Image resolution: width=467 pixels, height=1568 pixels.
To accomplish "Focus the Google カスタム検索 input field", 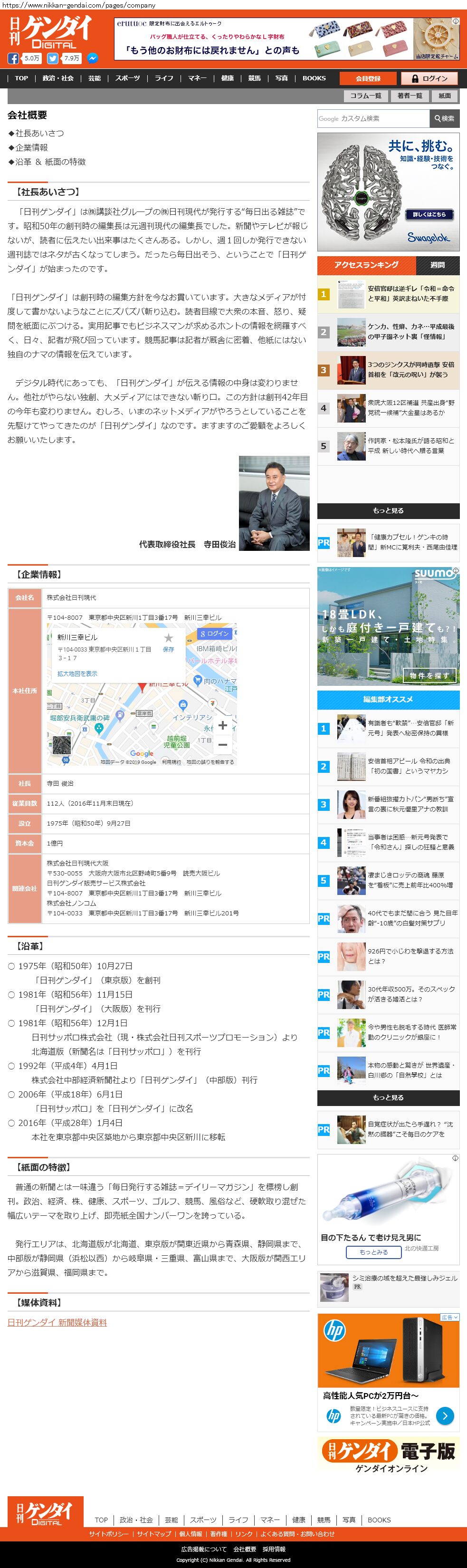I will (373, 119).
